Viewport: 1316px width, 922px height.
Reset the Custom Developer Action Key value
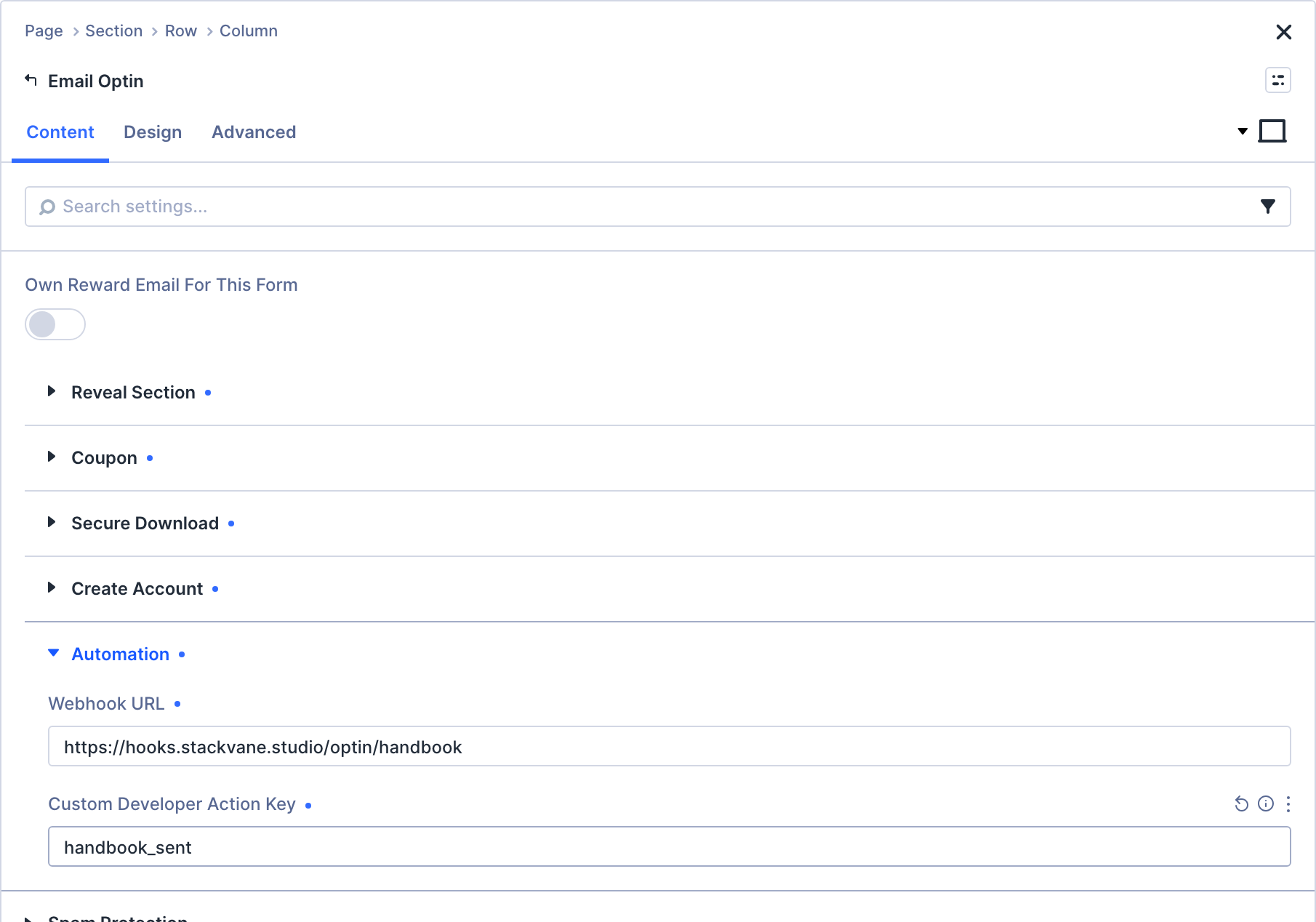(1241, 803)
